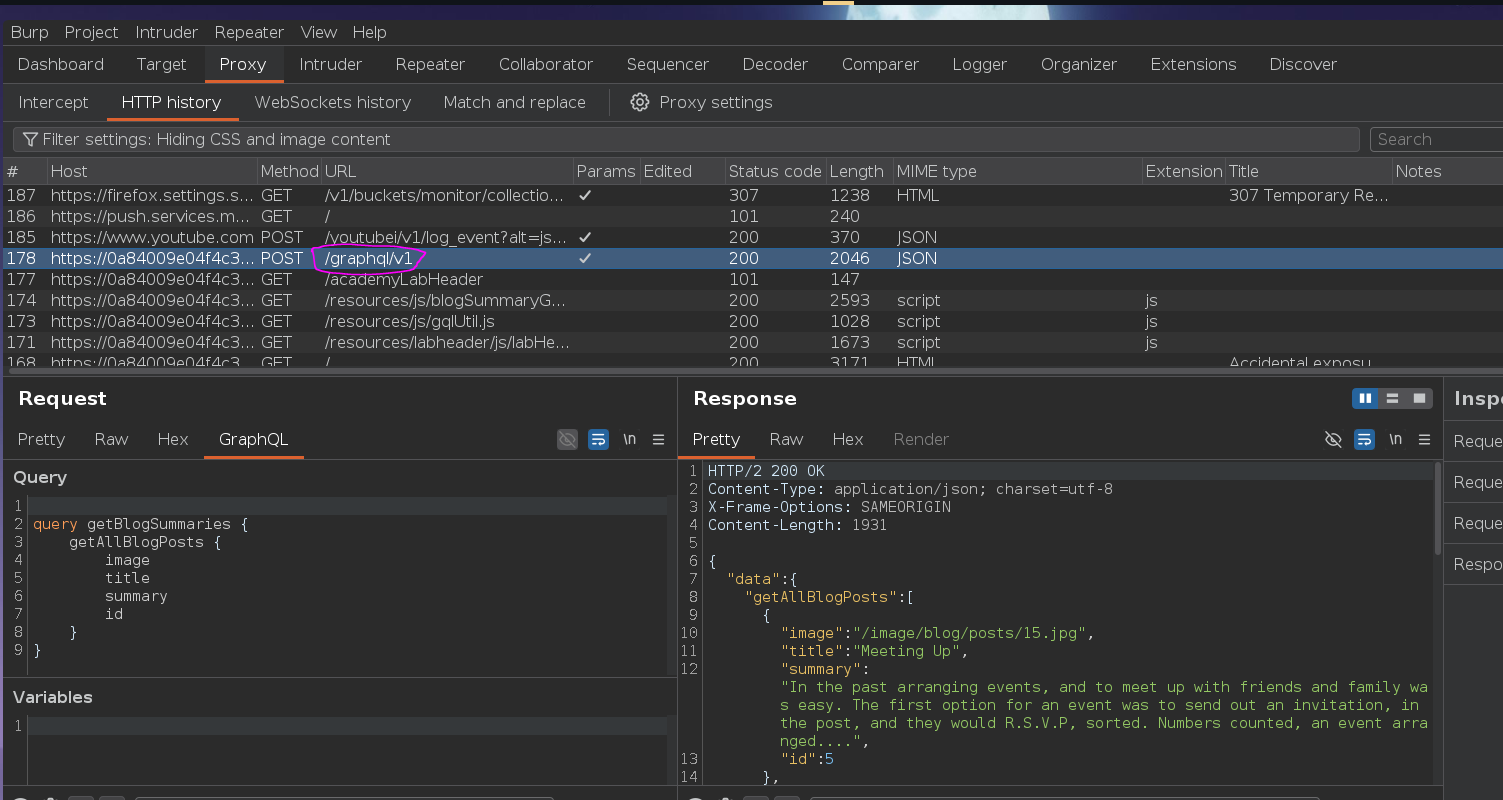
Task: Sort table by Method column header
Action: tap(289, 171)
